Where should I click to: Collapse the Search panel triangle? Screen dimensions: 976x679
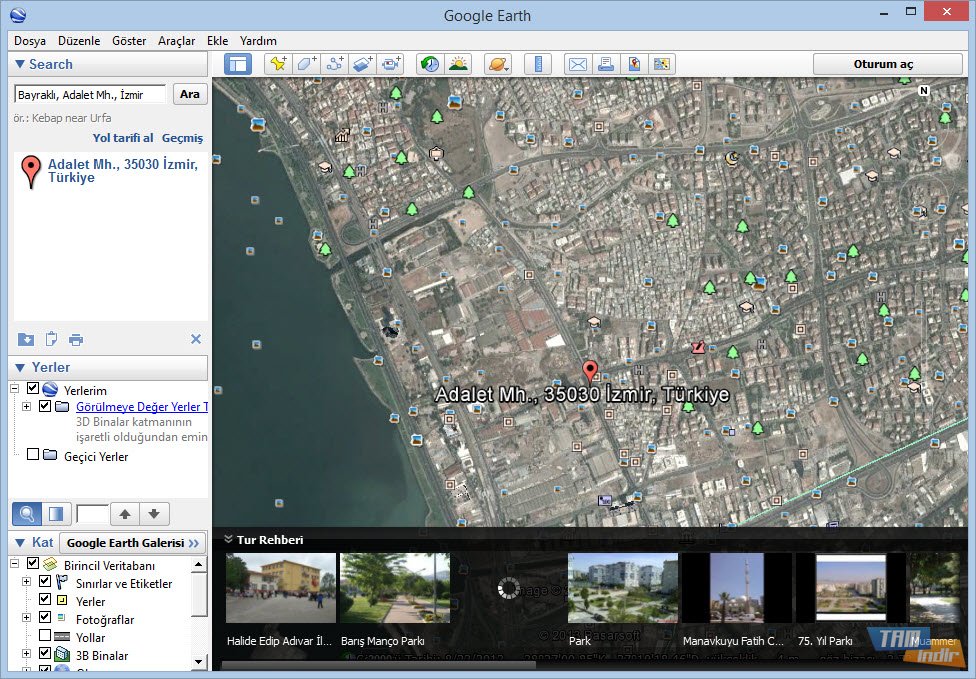(x=20, y=64)
